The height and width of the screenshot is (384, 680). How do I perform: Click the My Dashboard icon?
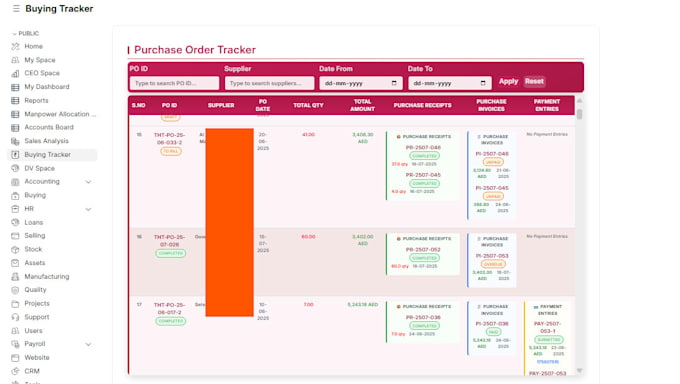click(15, 87)
